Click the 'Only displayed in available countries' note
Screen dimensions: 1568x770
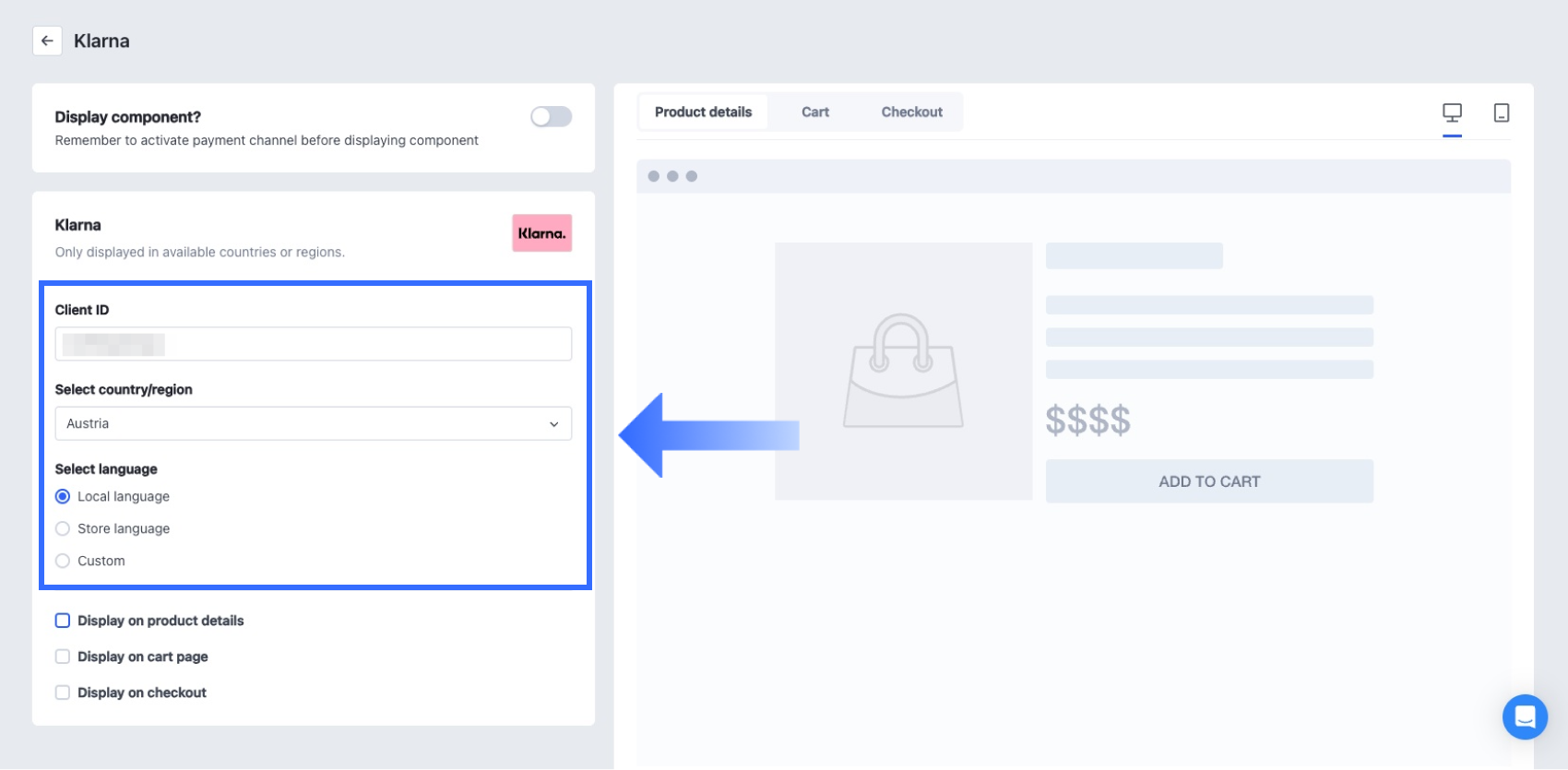pyautogui.click(x=200, y=252)
